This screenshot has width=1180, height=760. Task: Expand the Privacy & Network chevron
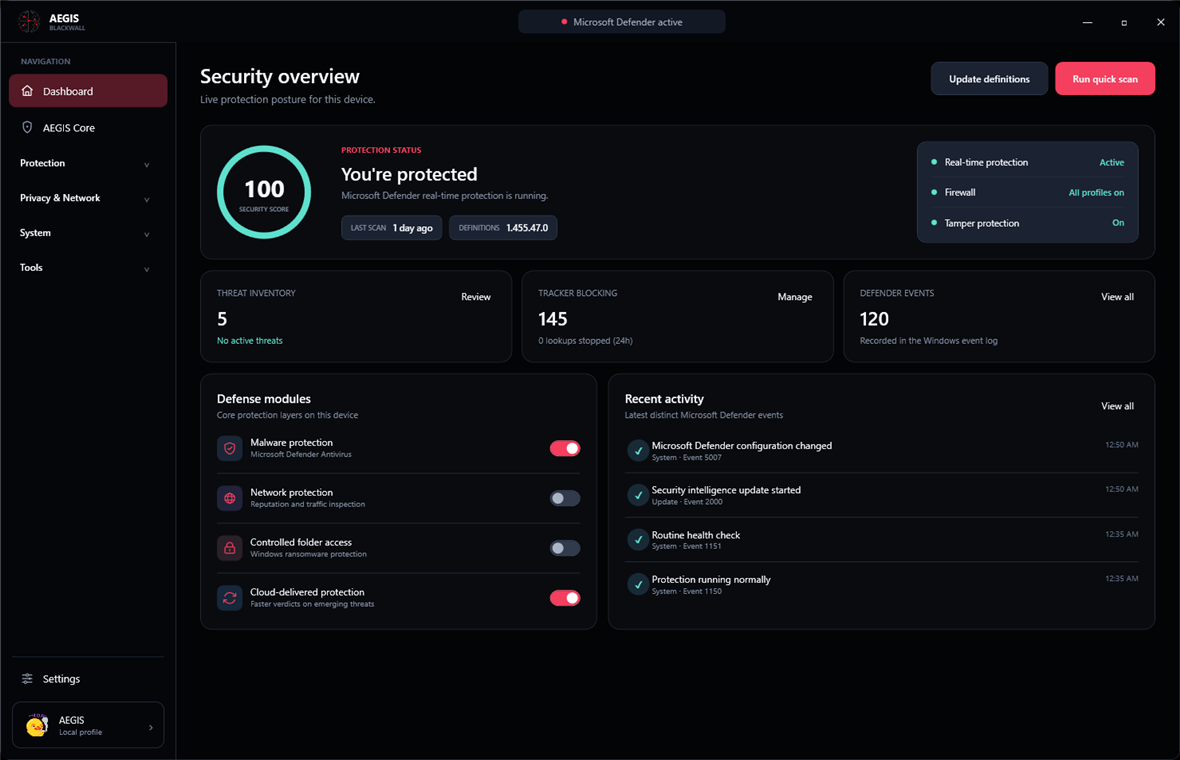click(x=147, y=199)
